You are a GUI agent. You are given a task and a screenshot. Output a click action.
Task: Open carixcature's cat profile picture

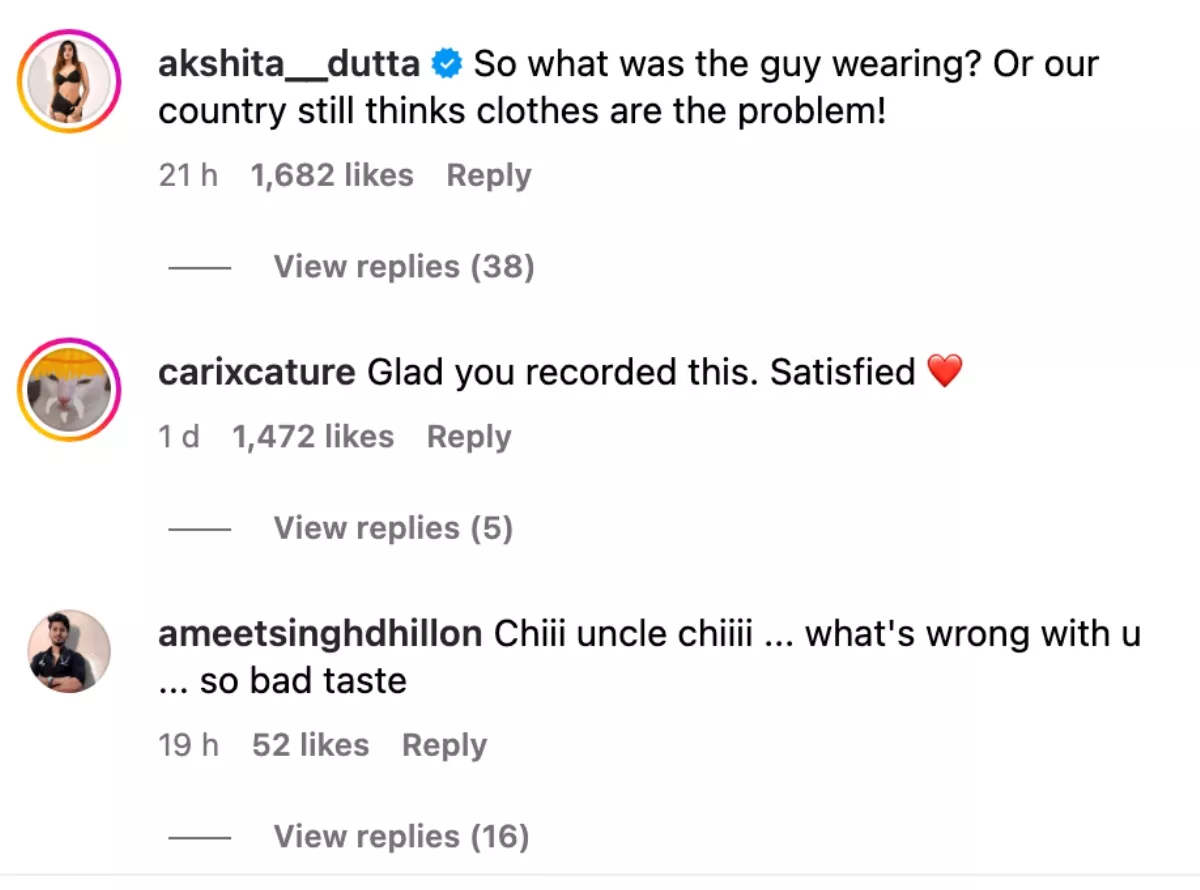[x=69, y=387]
